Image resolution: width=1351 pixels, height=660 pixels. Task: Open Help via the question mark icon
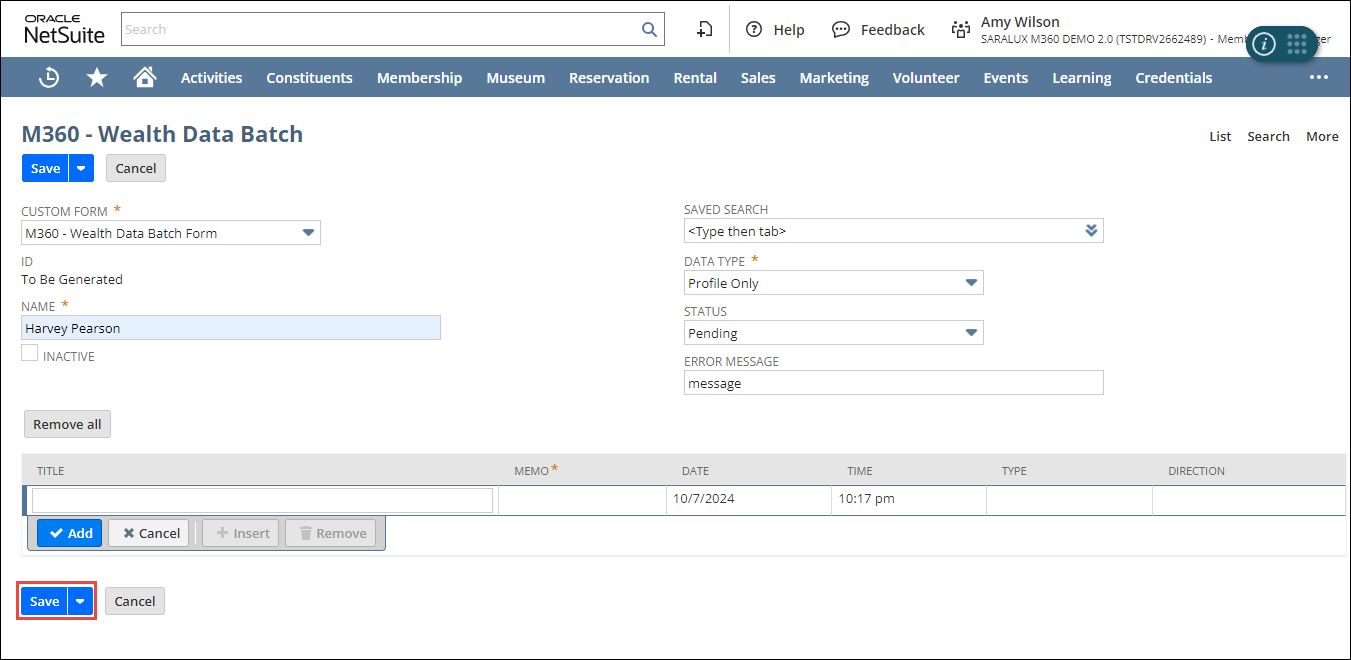pos(754,29)
